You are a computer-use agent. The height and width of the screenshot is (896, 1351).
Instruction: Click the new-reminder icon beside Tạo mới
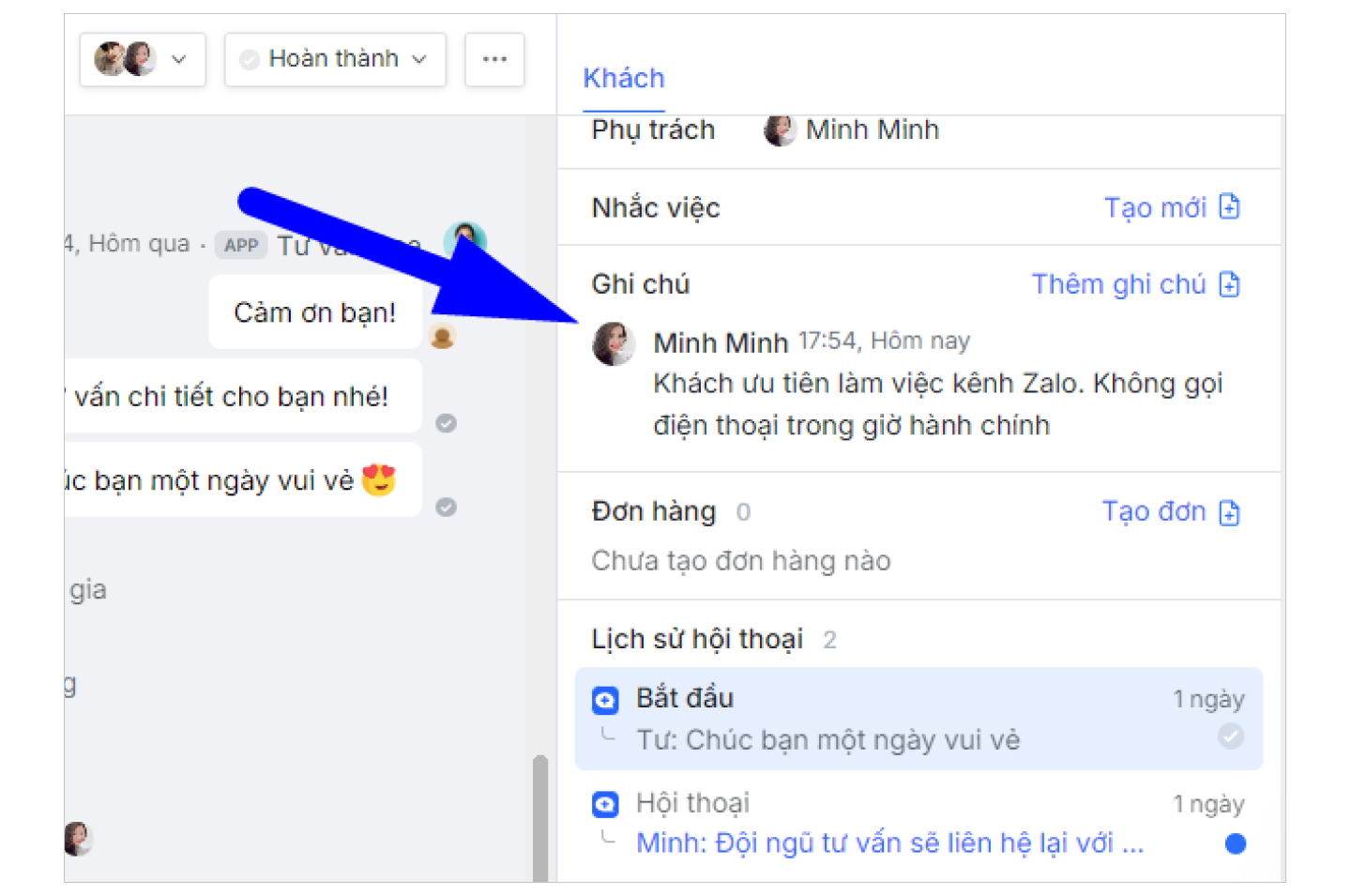pyautogui.click(x=1229, y=206)
